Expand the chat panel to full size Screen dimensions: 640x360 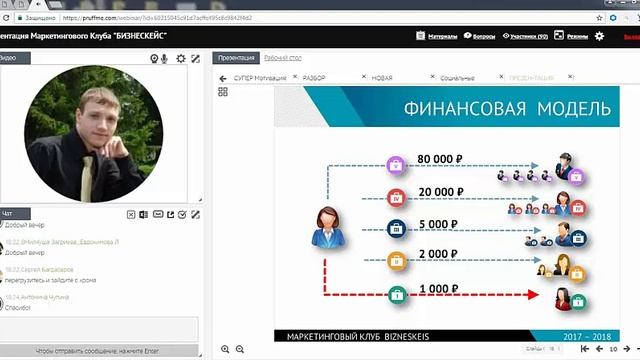click(x=196, y=215)
